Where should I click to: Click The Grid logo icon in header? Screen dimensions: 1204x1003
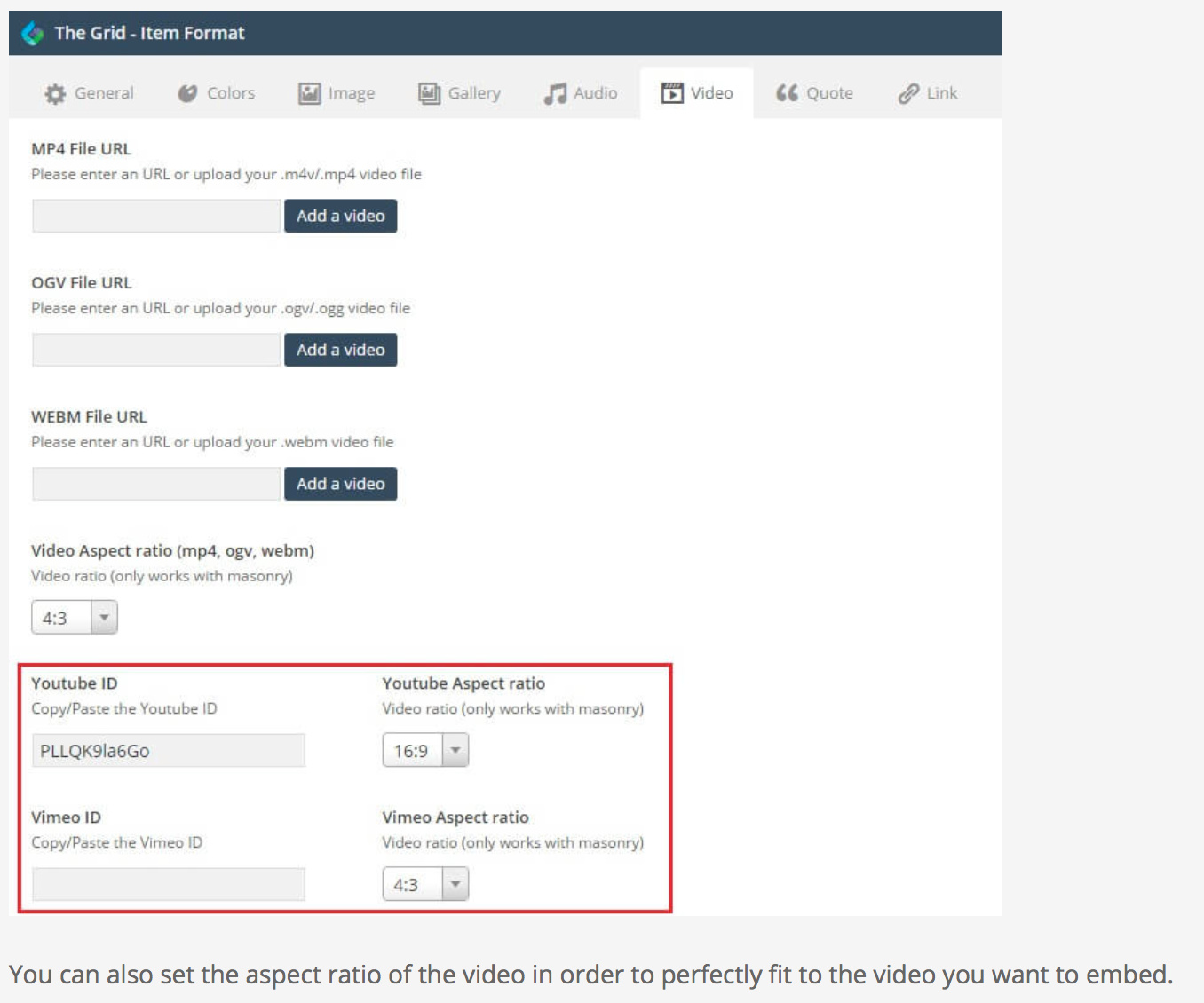(x=33, y=33)
